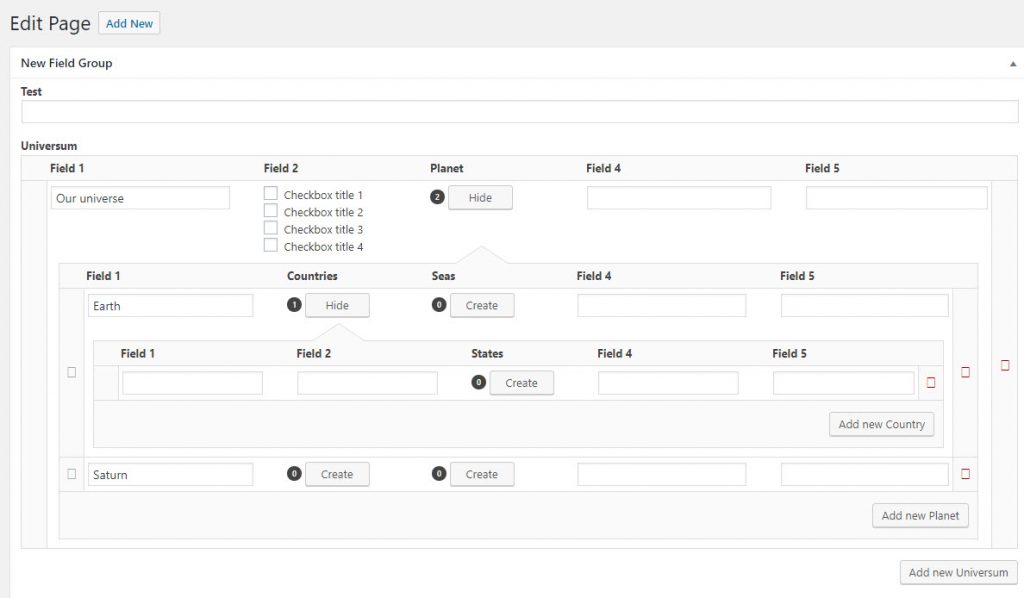Click the Countries count badge for Saturn
This screenshot has height=598, width=1024.
point(295,474)
